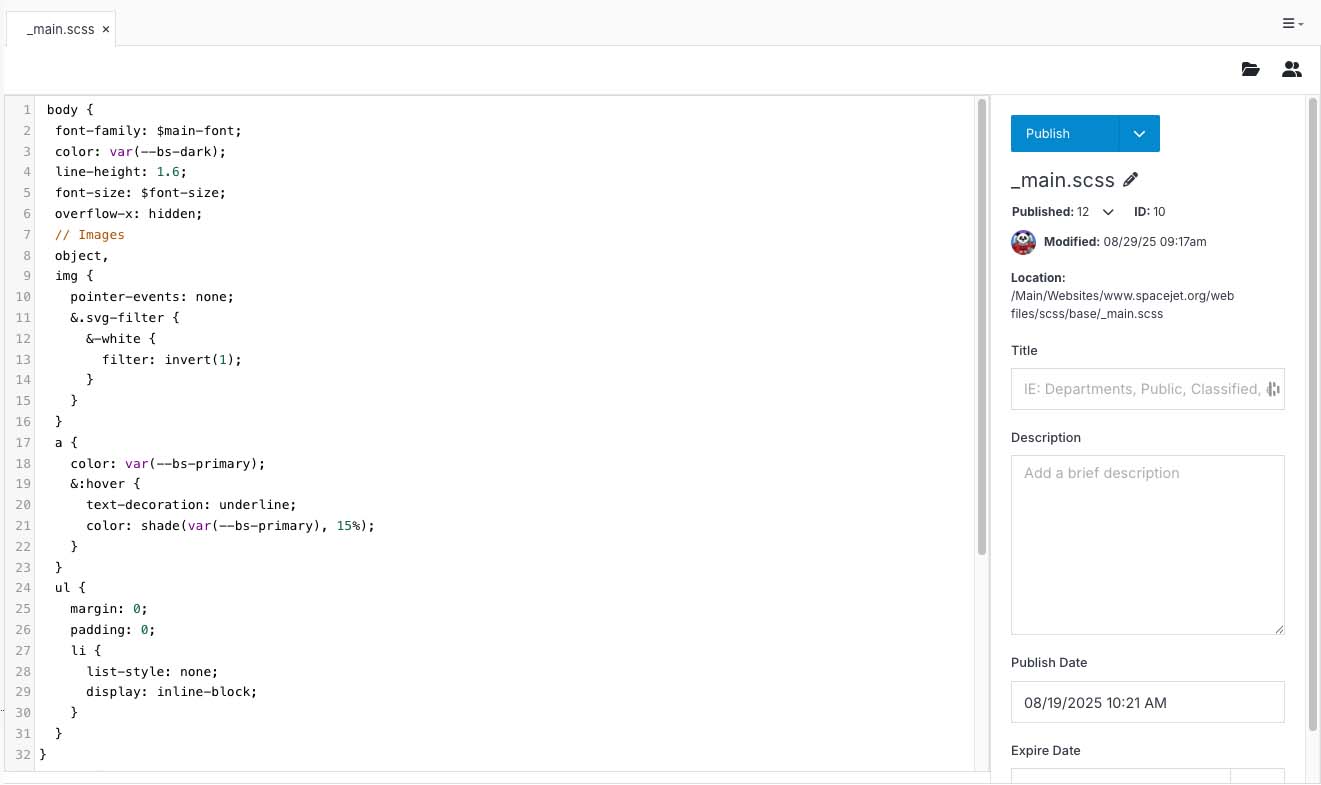Click the 'pointer-events: none;' line
The height and width of the screenshot is (785, 1321).
pyautogui.click(x=152, y=296)
